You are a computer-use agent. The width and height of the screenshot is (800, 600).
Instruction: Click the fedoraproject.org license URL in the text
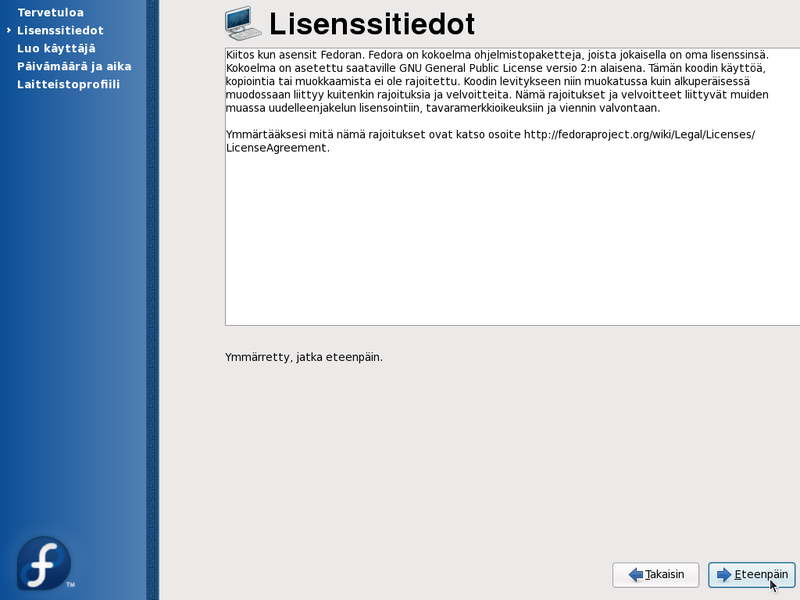[639, 134]
